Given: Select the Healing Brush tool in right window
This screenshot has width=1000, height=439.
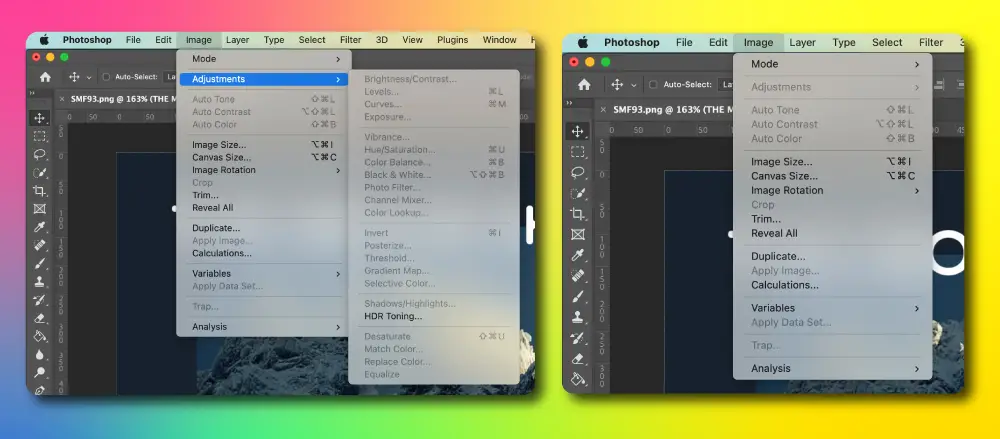Looking at the screenshot, I should (x=578, y=276).
